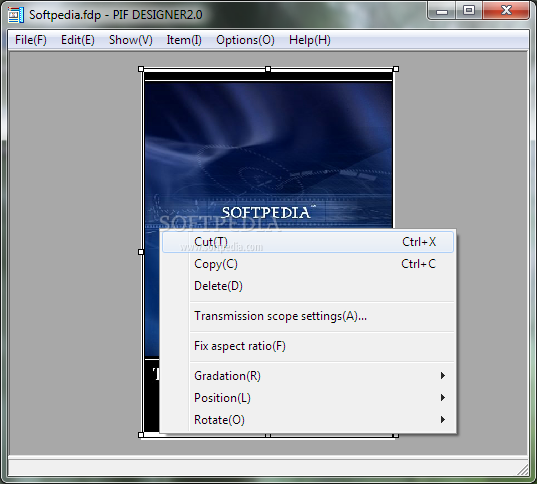
Task: Expand the Rotate(O) submenu
Action: click(308, 420)
